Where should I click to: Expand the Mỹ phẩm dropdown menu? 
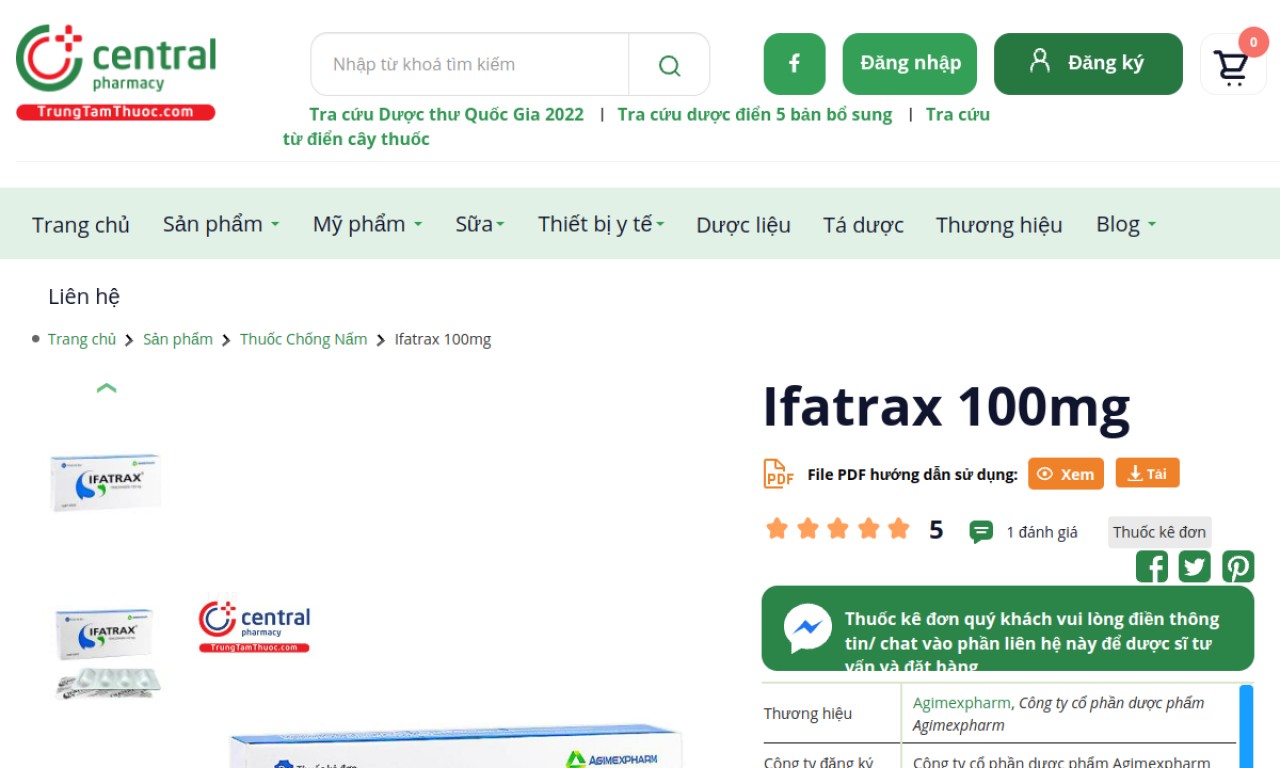pos(367,224)
